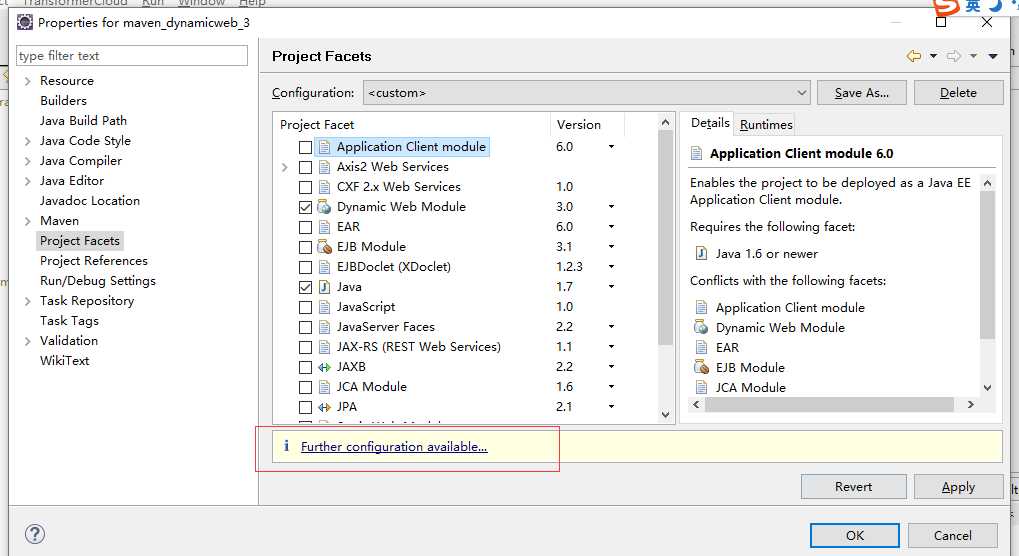Screen dimensions: 1019x556
Task: Open the Configuration combo box
Action: [x=586, y=93]
